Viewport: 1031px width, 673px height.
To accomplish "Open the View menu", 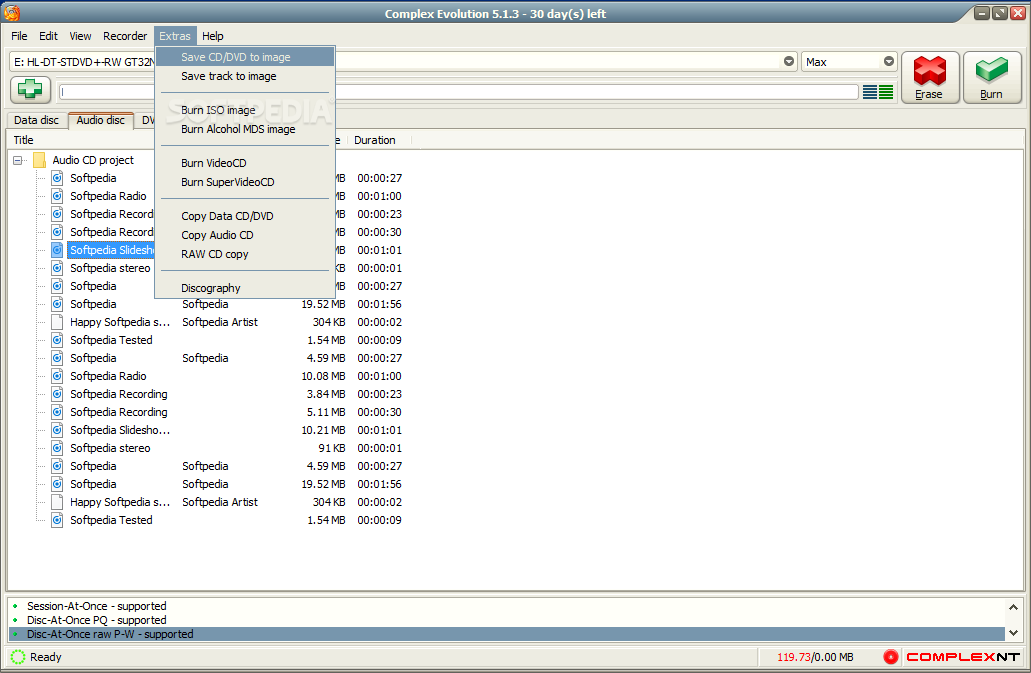I will point(80,36).
